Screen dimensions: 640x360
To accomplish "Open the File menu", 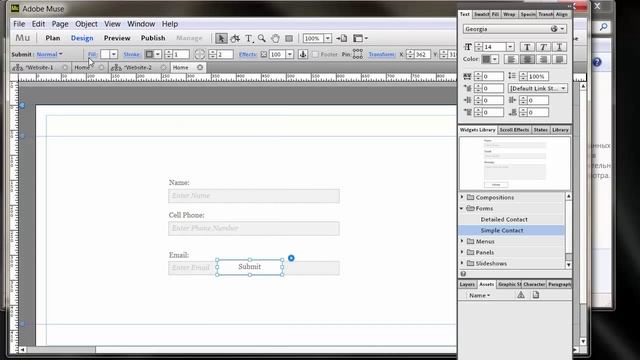I will click(x=19, y=24).
